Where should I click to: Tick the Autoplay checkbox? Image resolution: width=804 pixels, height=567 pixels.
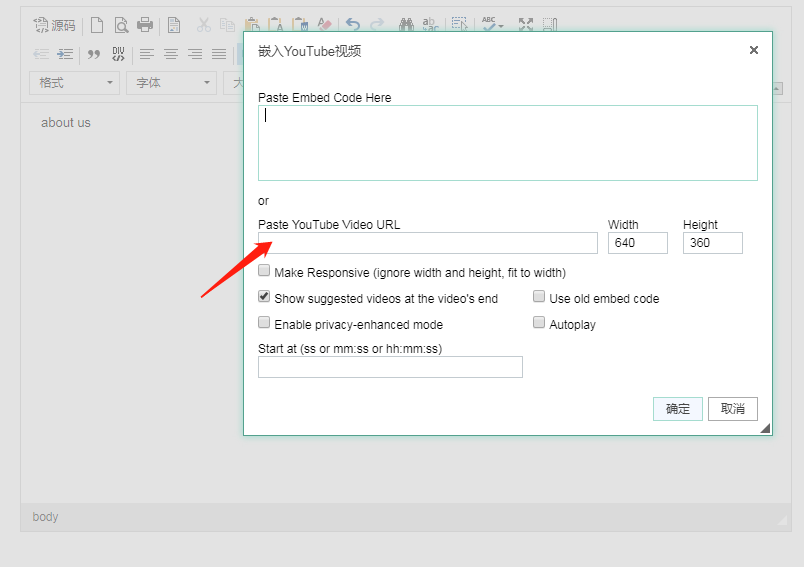[x=539, y=322]
